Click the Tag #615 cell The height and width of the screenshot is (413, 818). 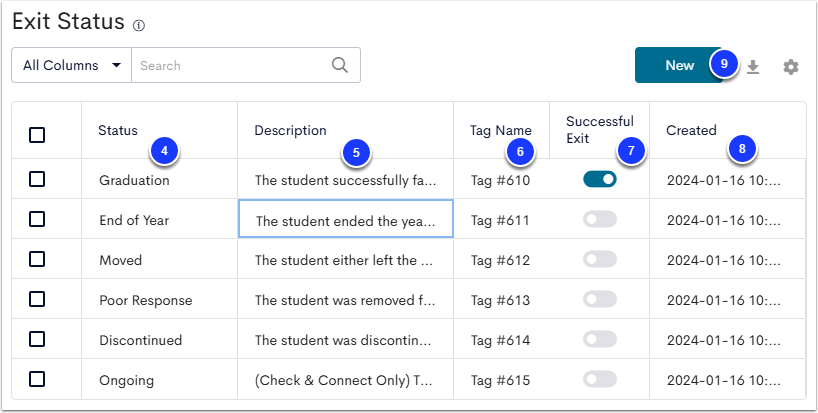(x=500, y=381)
